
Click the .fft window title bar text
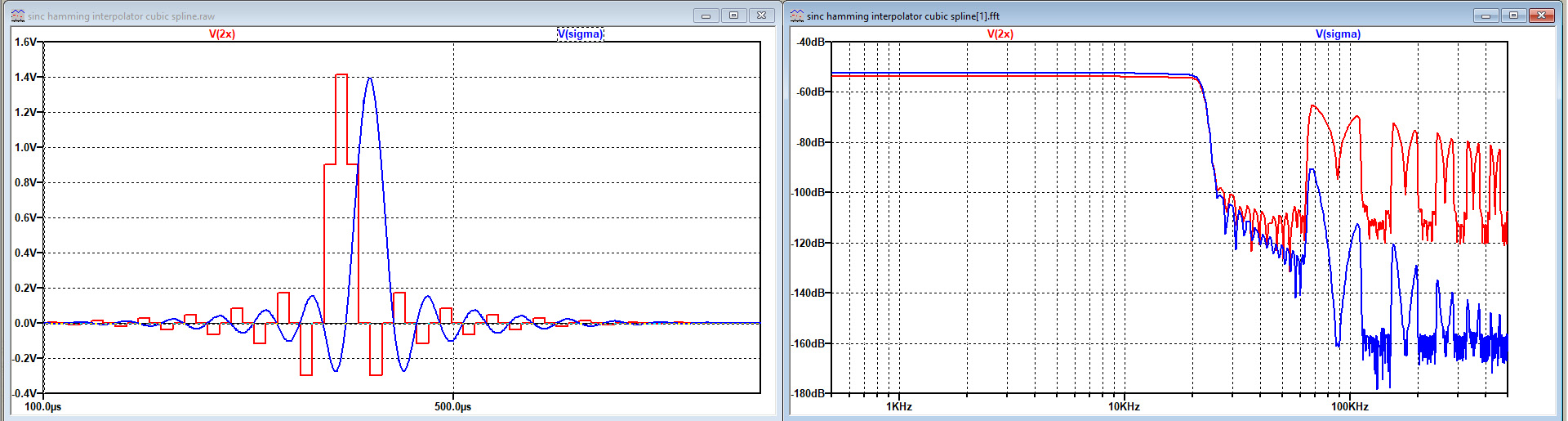(903, 16)
